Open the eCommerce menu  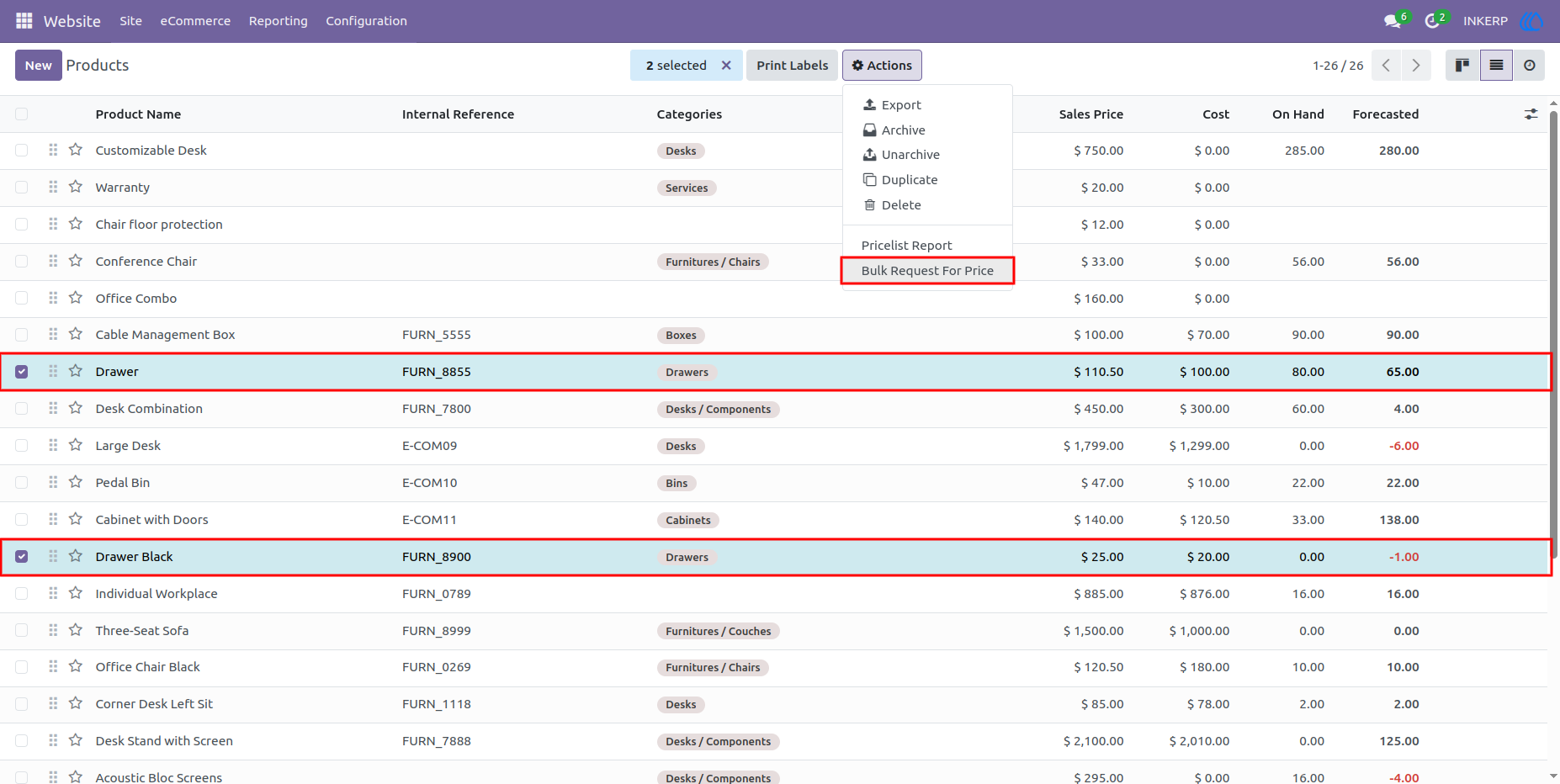[195, 21]
